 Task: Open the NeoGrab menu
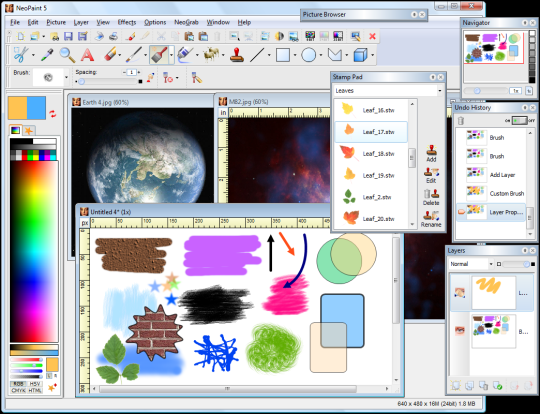pyautogui.click(x=186, y=22)
